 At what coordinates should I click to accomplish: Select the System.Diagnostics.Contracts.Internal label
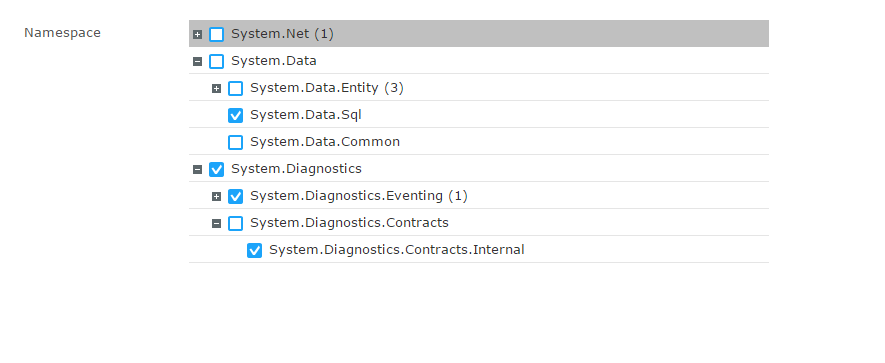397,250
